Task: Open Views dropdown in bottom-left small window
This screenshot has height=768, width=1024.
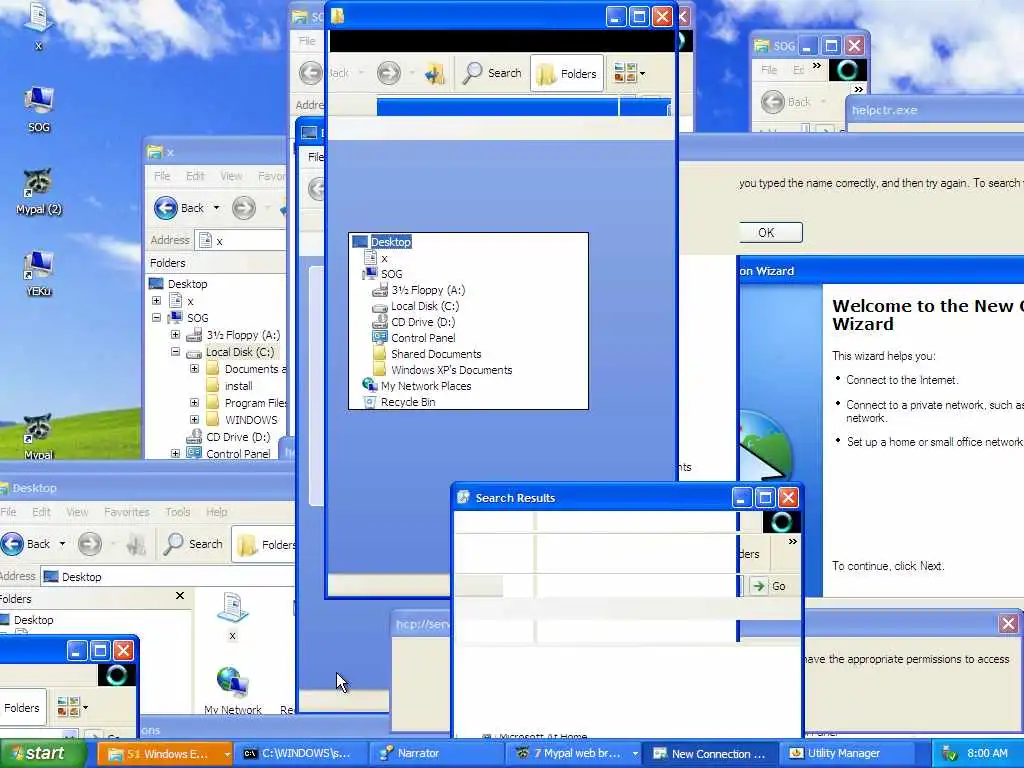Action: pos(72,707)
